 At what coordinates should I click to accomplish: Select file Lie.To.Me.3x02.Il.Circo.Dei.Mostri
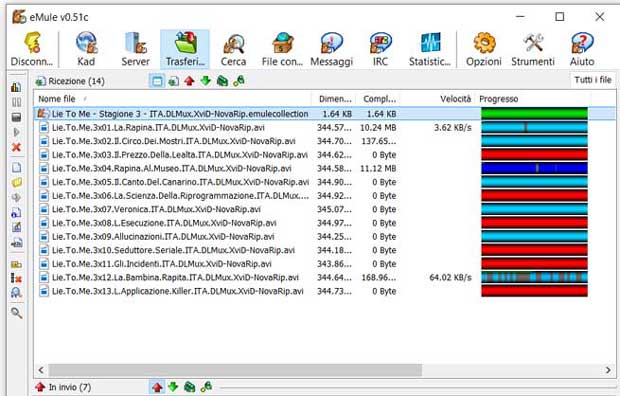tap(324, 141)
